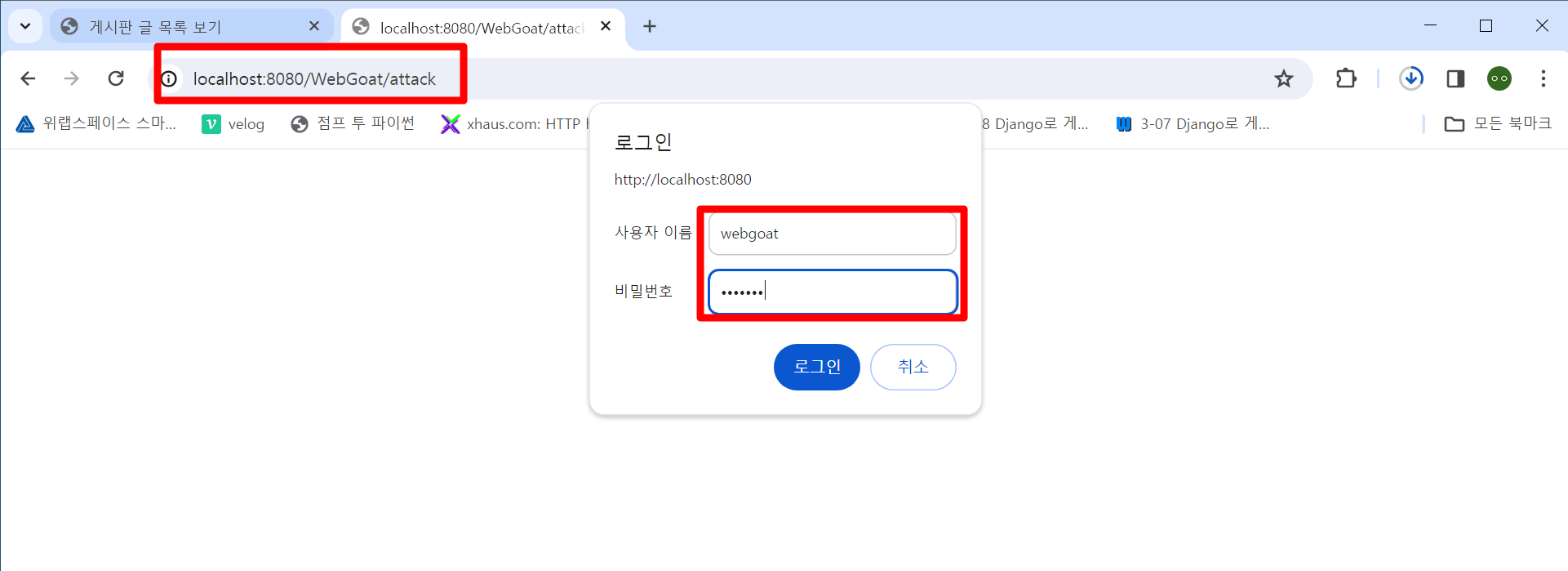1568x571 pixels.
Task: Click the 사용자 이름 username field
Action: (x=832, y=234)
